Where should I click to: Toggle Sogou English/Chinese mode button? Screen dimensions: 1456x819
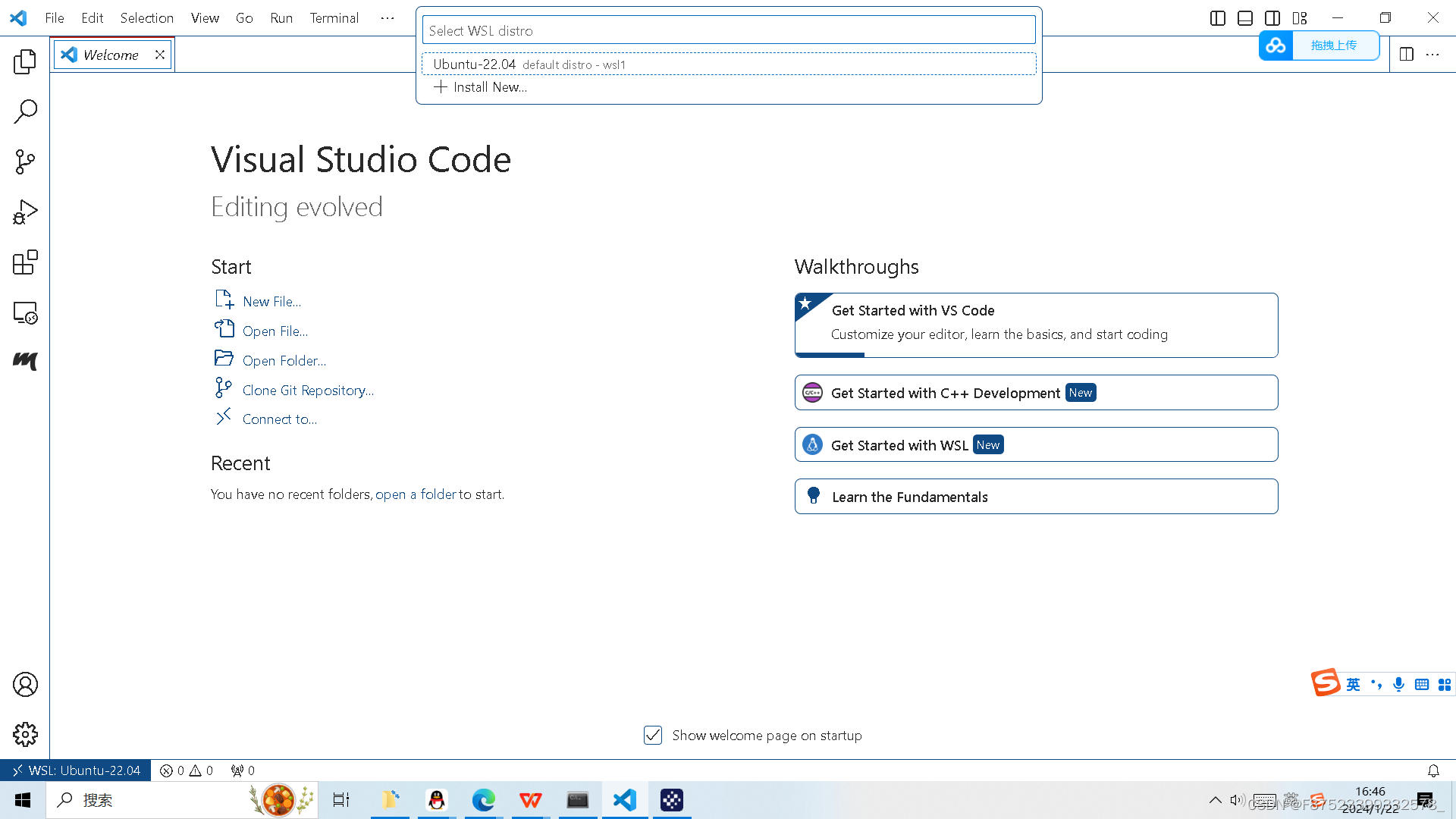[x=1354, y=685]
